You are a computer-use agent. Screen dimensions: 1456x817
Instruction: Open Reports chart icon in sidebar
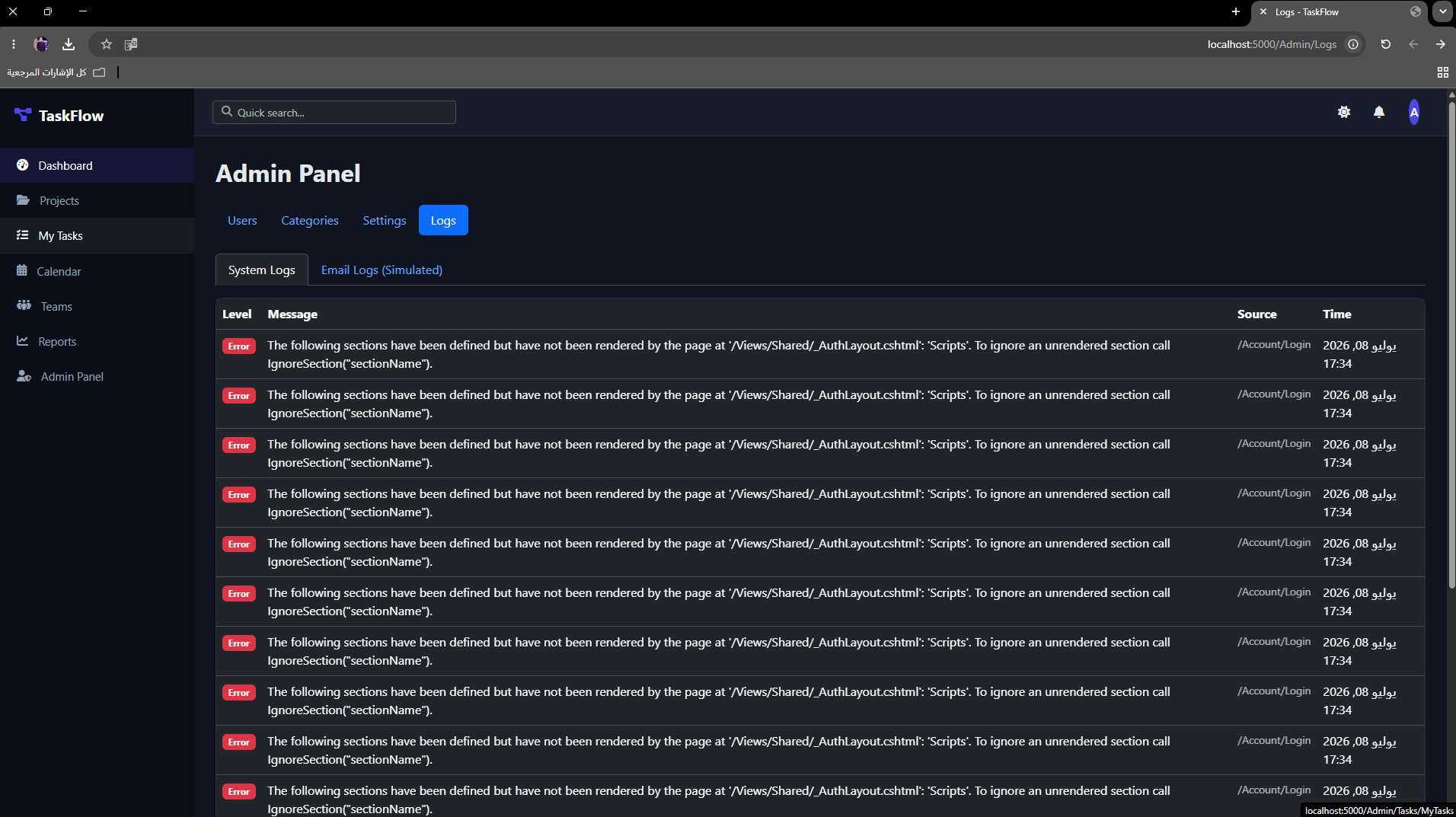click(x=23, y=340)
